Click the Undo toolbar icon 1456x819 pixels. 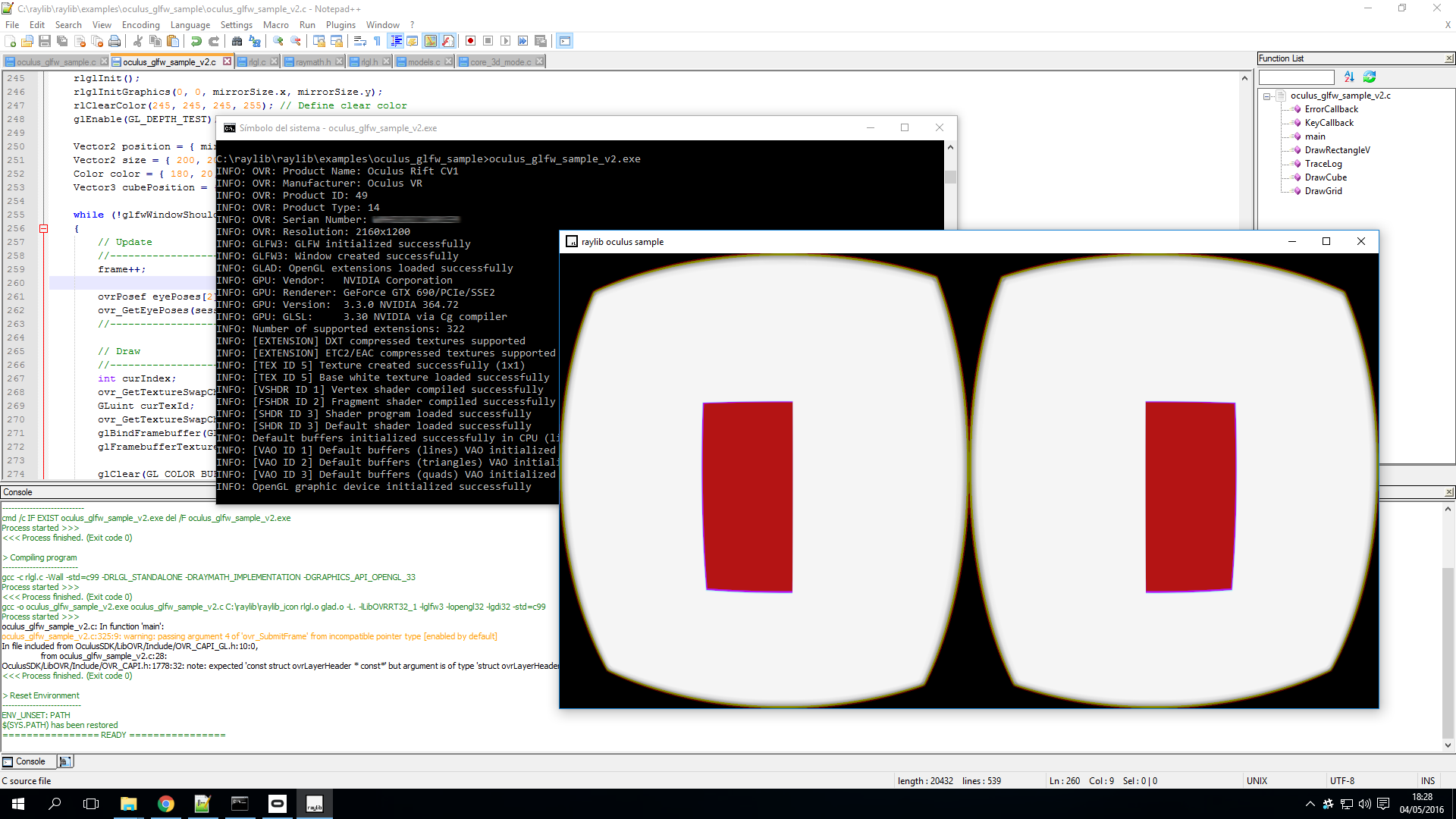coord(196,41)
